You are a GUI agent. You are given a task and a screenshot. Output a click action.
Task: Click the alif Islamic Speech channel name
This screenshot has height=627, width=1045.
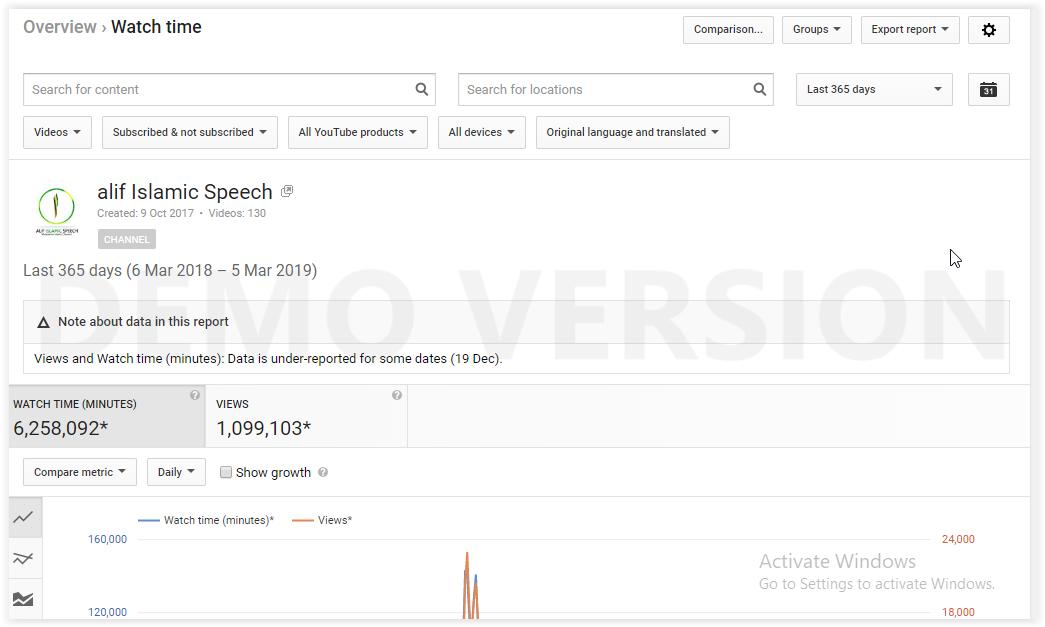point(185,192)
